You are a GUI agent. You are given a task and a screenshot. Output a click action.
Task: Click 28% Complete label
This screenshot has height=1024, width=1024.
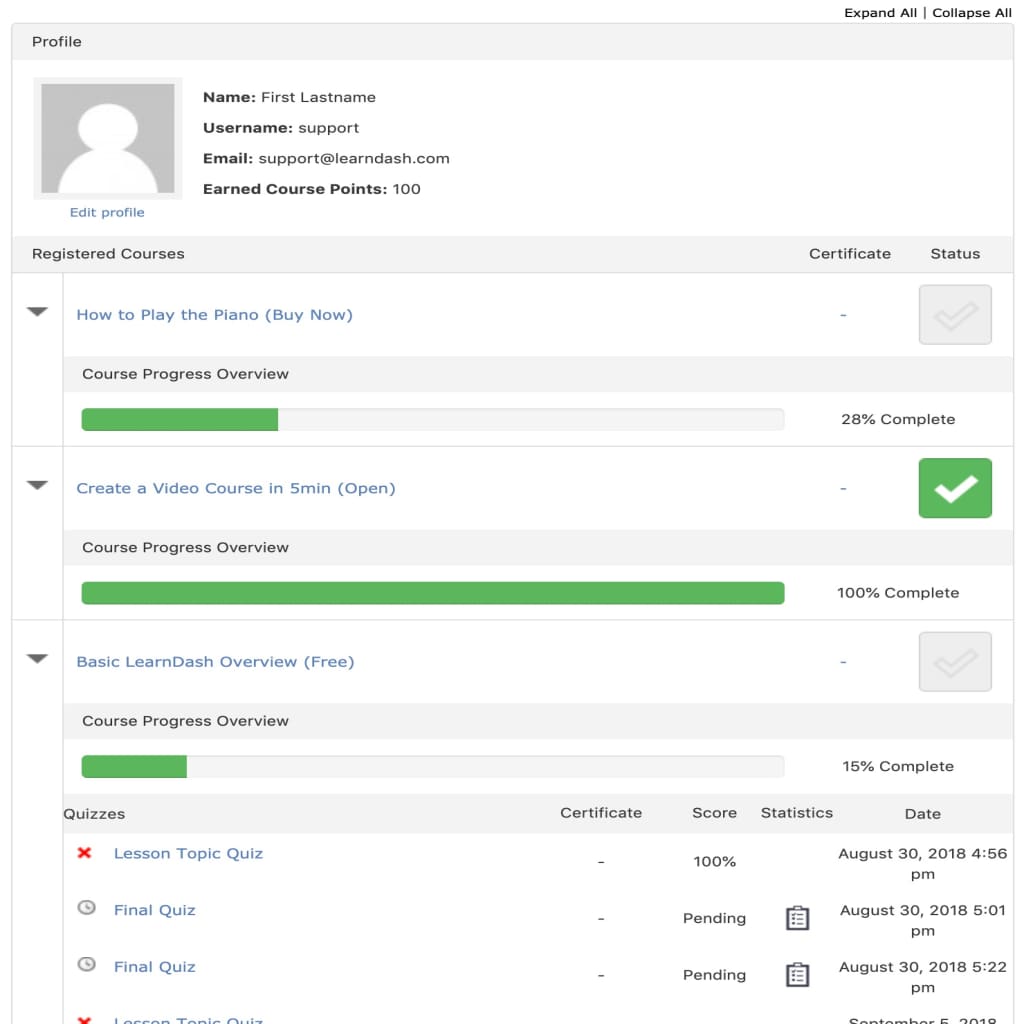(x=898, y=419)
